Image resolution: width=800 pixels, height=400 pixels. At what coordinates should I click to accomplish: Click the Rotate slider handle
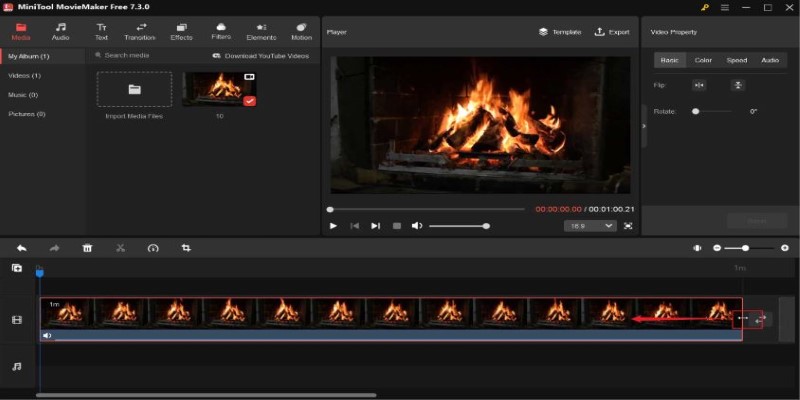[695, 111]
